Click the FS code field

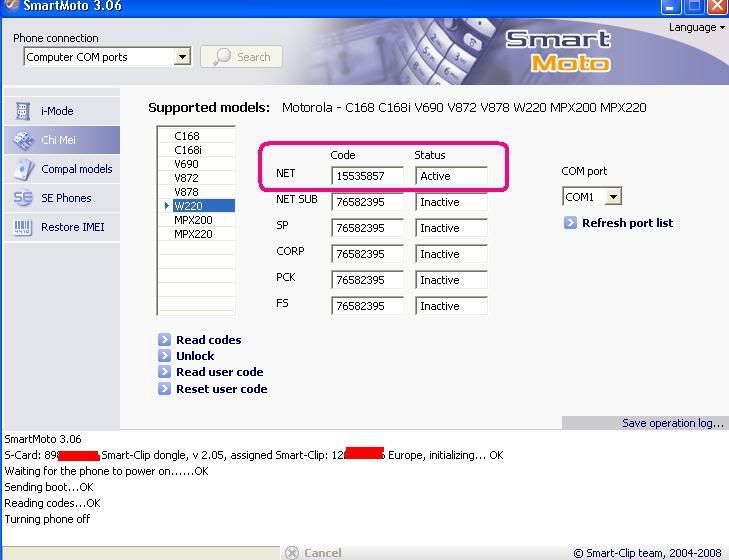point(367,306)
